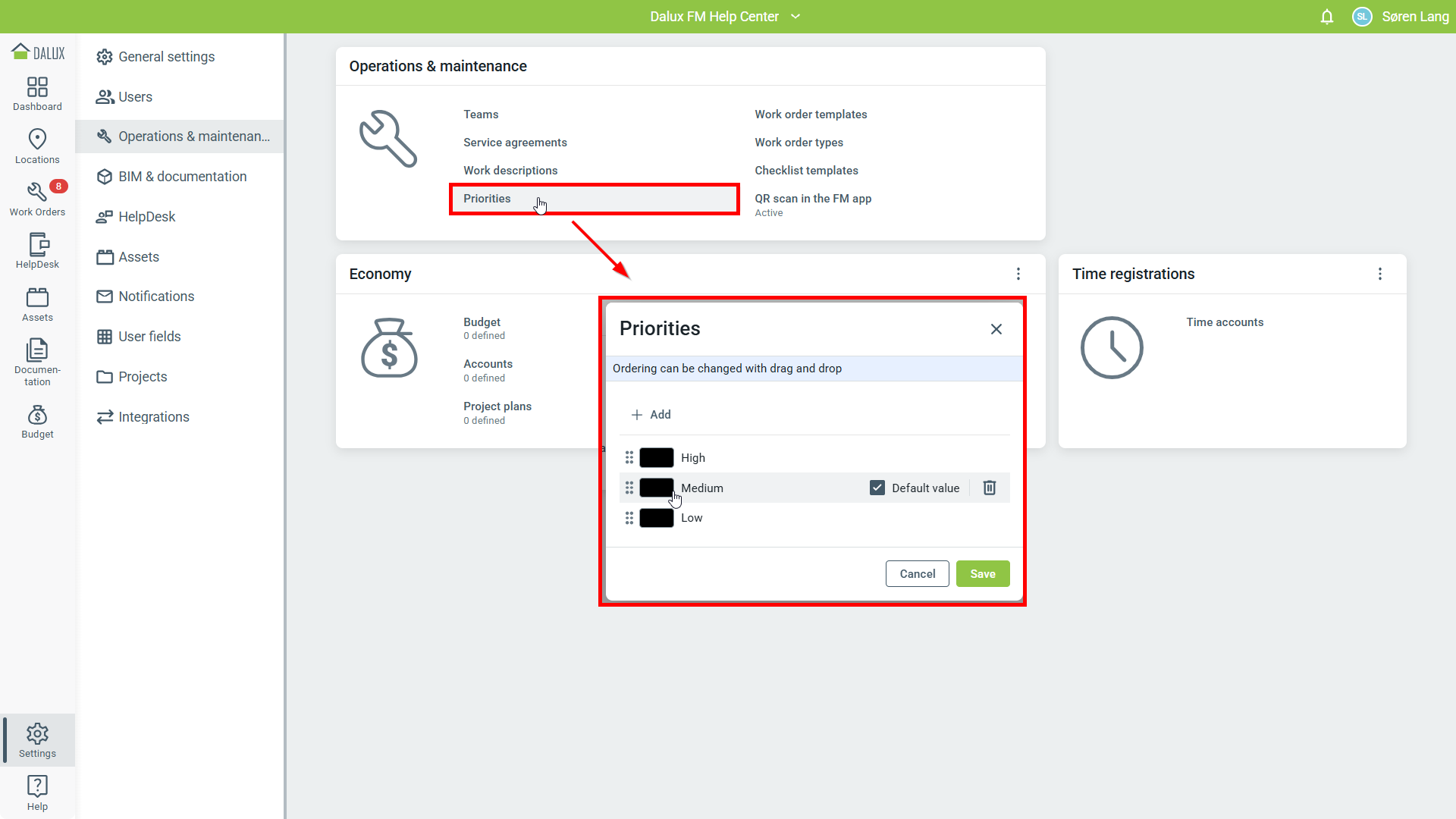This screenshot has height=819, width=1456.
Task: Open the Economy card three-dot menu
Action: tap(1018, 274)
